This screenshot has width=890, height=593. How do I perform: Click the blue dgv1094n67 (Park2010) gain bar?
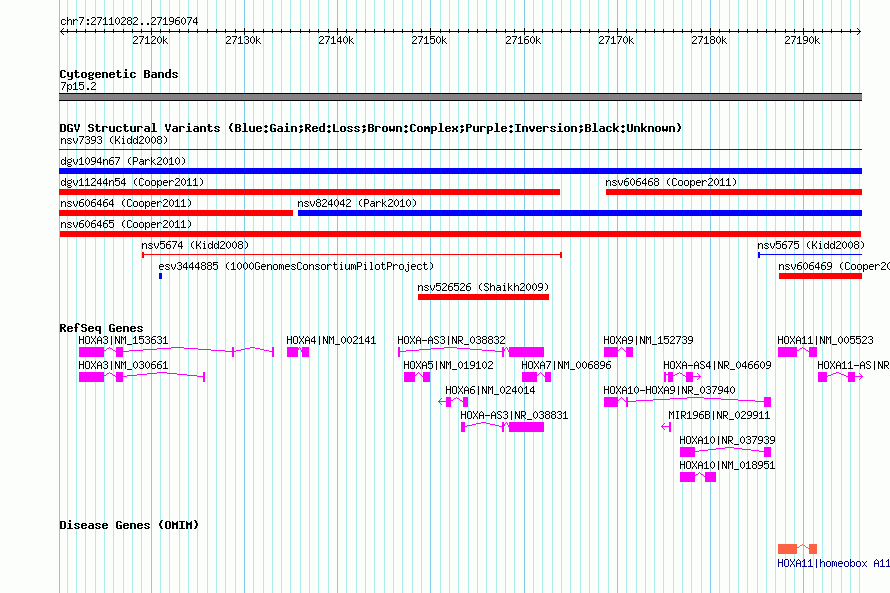coord(460,171)
